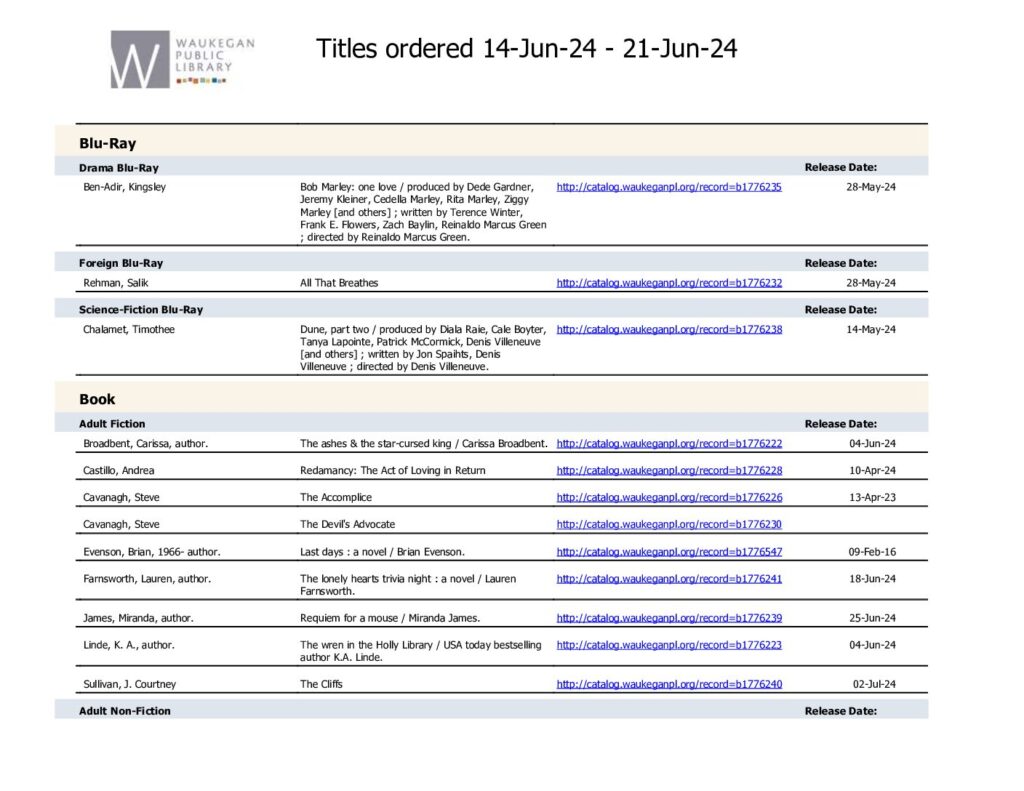Image resolution: width=1024 pixels, height=791 pixels.
Task: Open the catalog link for Bob Marley: One Love
Action: point(669,187)
